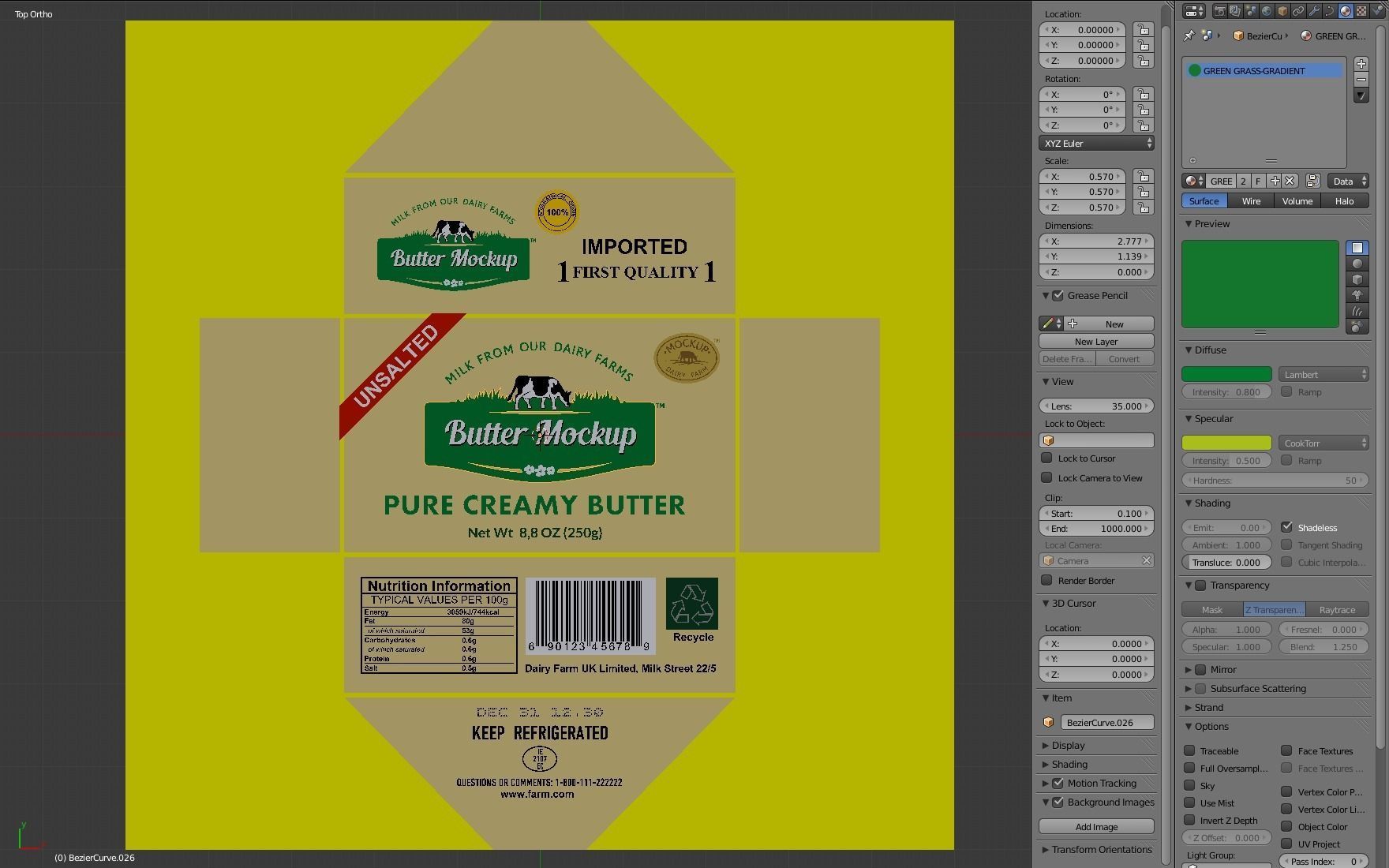The height and width of the screenshot is (868, 1389).
Task: Toggle the Grease Pencil panel checkbox
Action: (1058, 295)
